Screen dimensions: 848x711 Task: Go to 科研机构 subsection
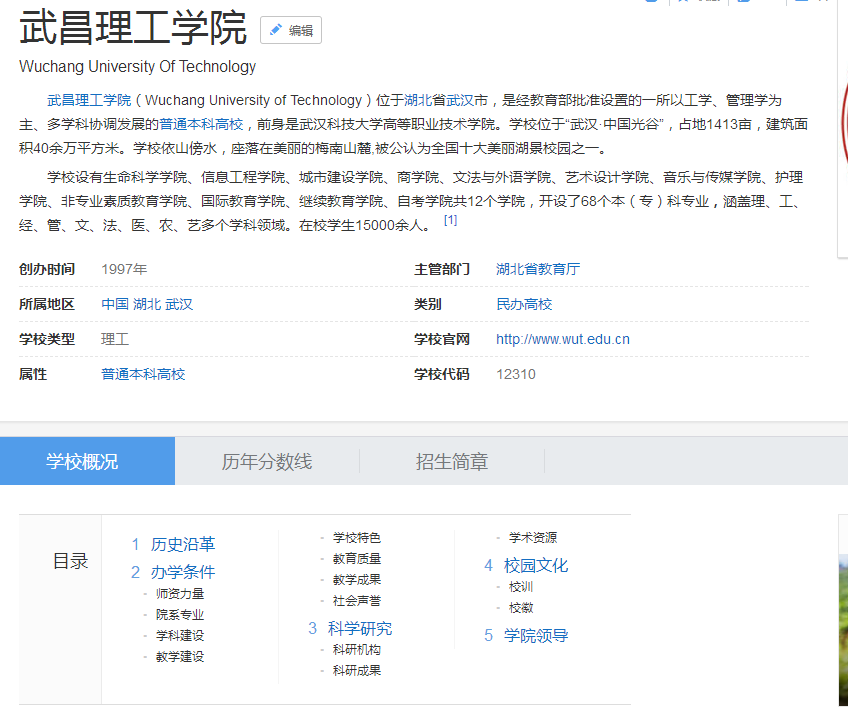pyautogui.click(x=357, y=650)
